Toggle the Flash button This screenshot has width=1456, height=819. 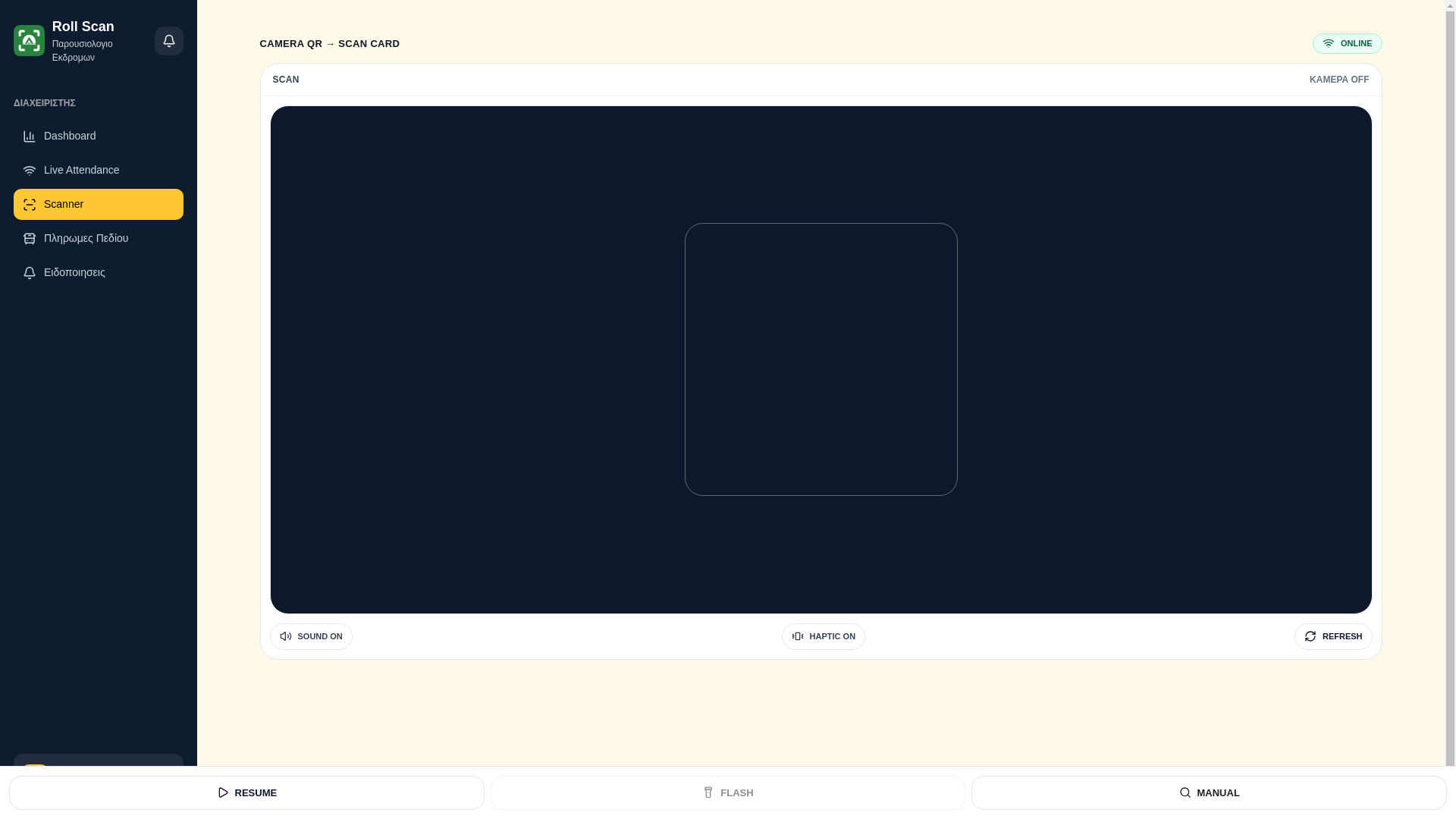(728, 792)
